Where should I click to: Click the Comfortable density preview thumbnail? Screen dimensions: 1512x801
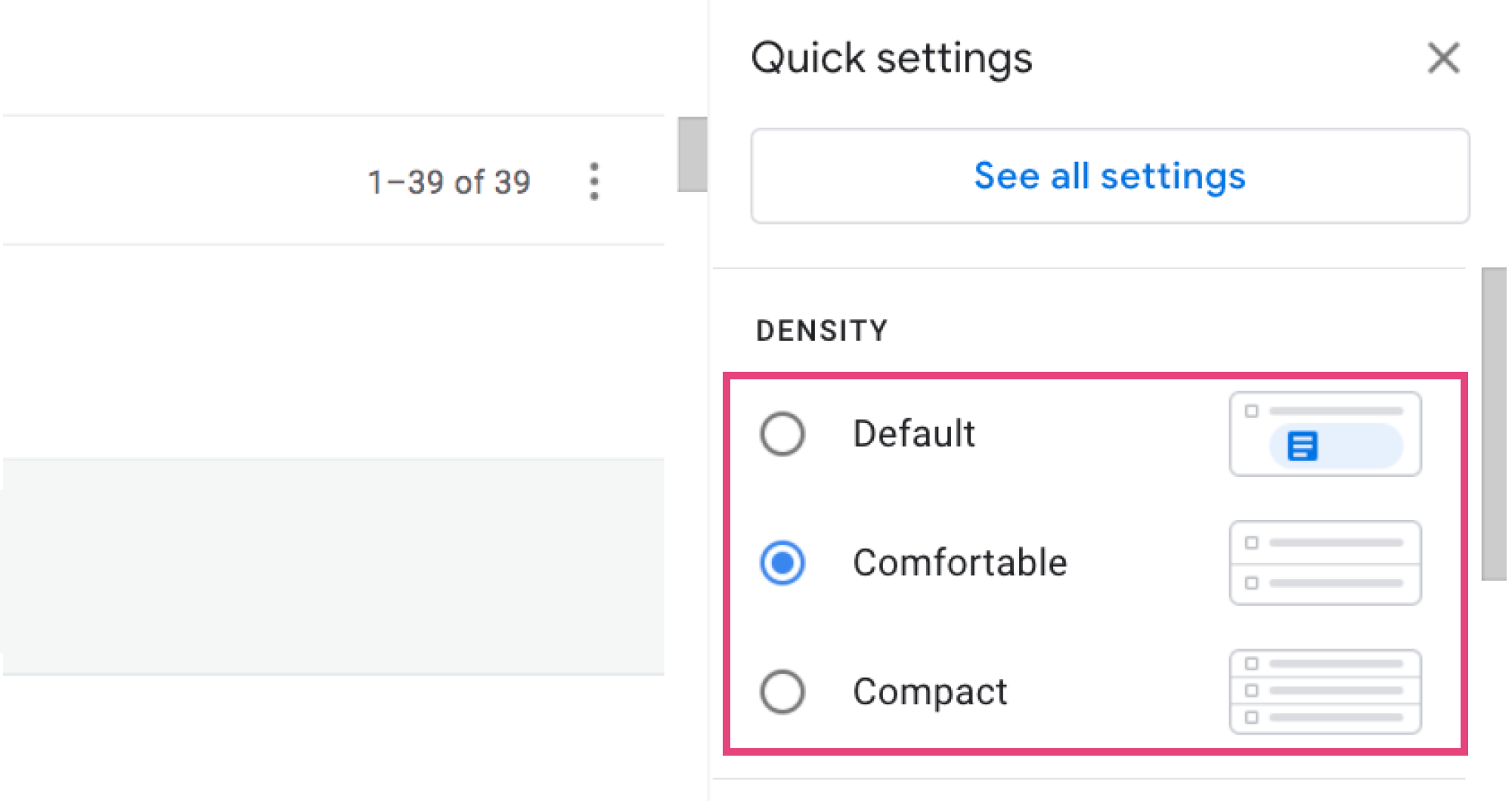pyautogui.click(x=1325, y=562)
